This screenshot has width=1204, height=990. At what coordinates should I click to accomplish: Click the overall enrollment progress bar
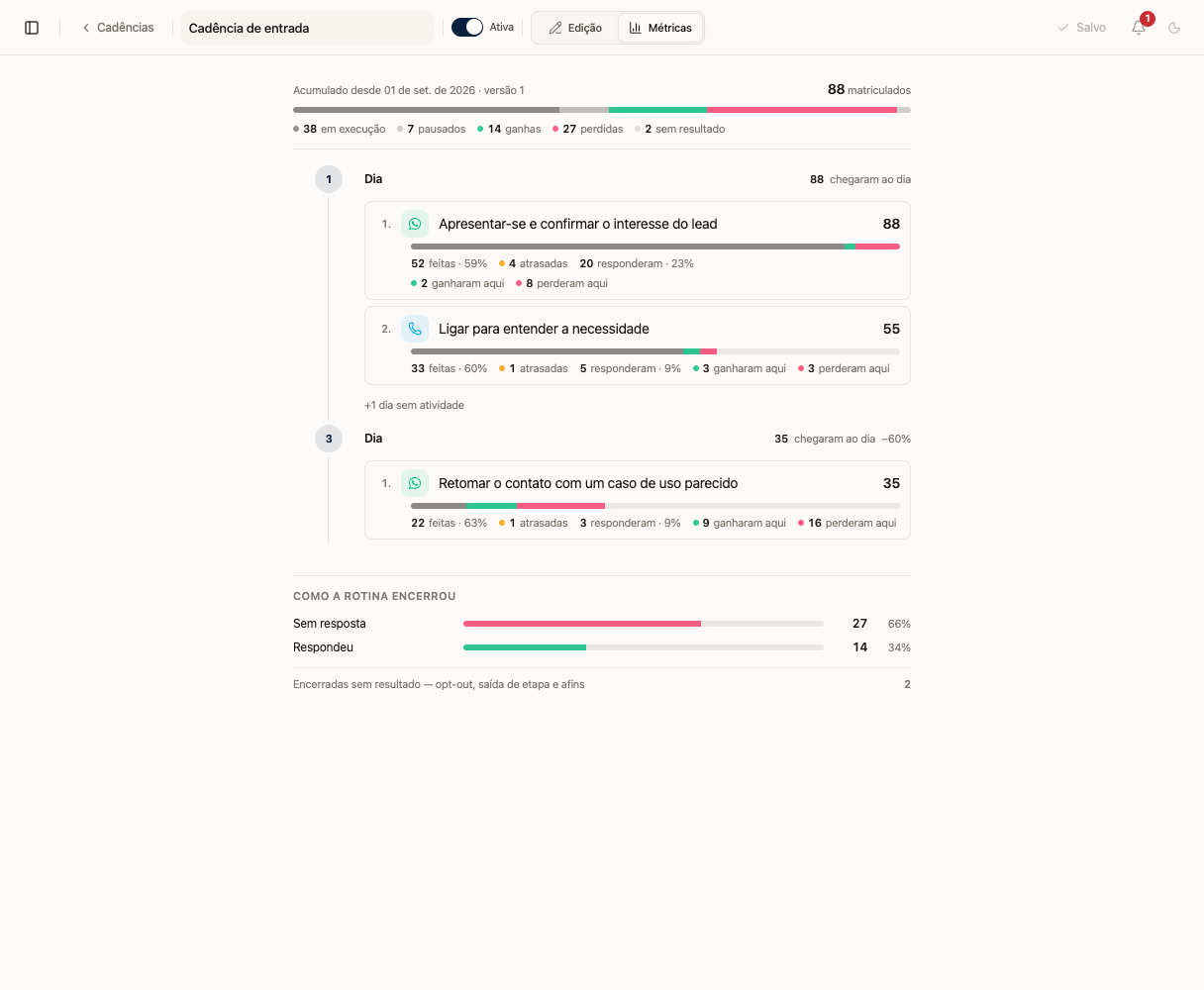(602, 110)
